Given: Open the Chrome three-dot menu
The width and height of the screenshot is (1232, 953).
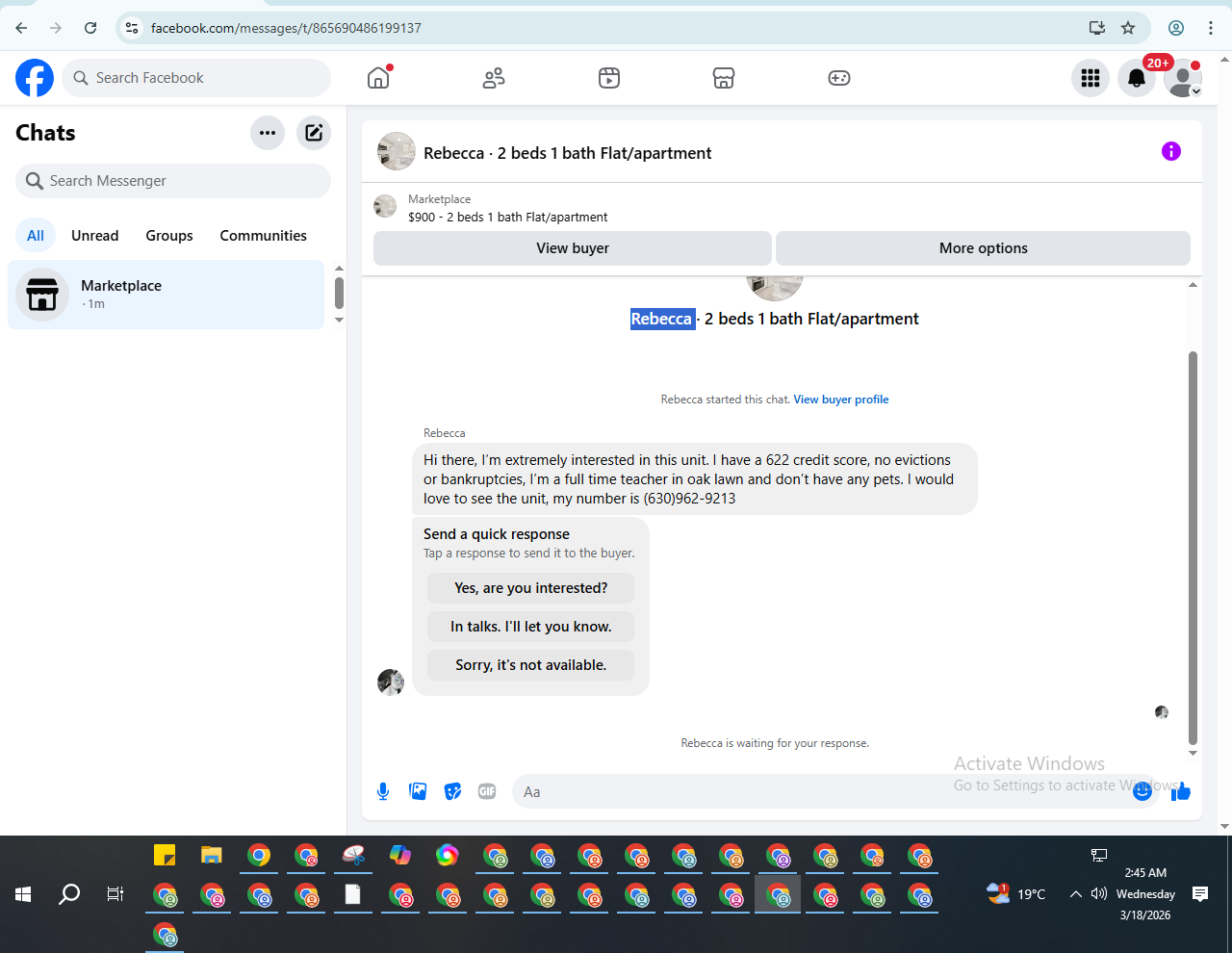Looking at the screenshot, I should pos(1211,28).
